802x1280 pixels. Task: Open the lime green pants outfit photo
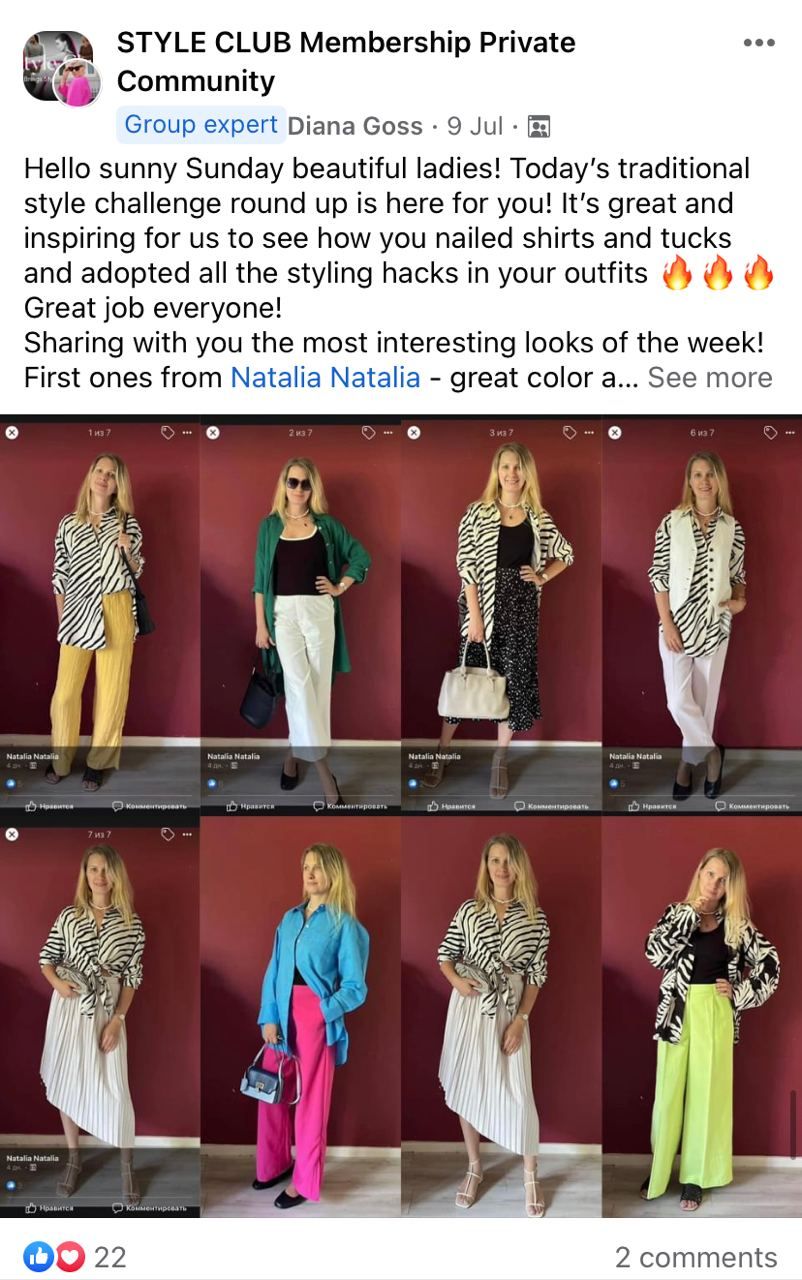[702, 1017]
